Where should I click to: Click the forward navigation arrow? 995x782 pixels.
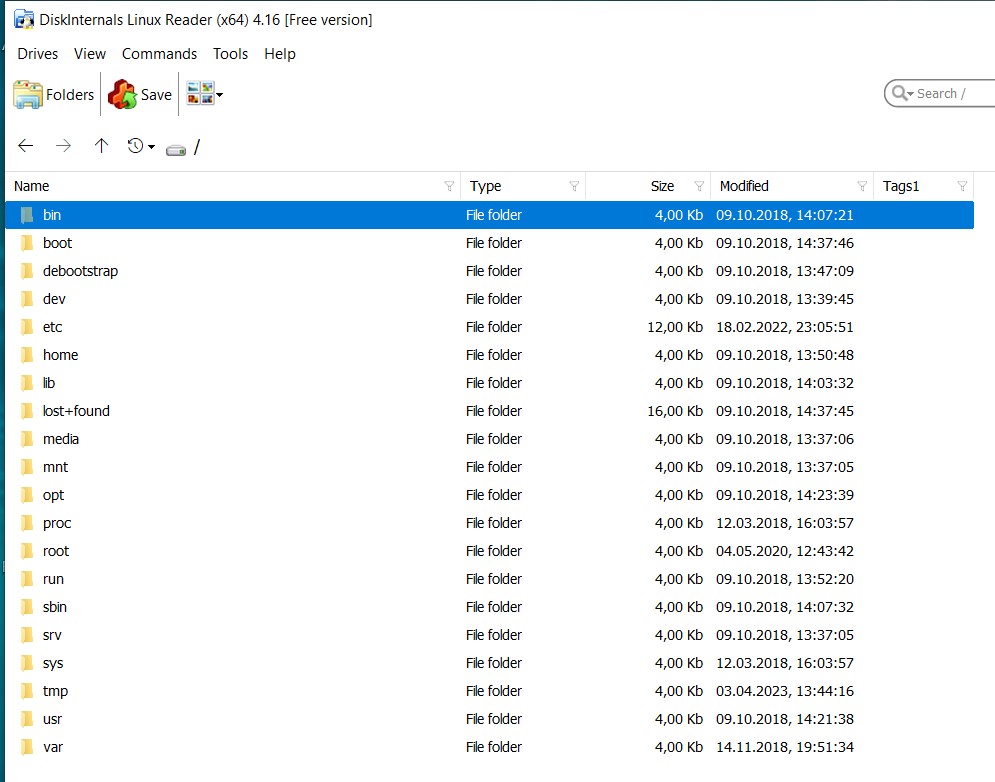click(64, 146)
